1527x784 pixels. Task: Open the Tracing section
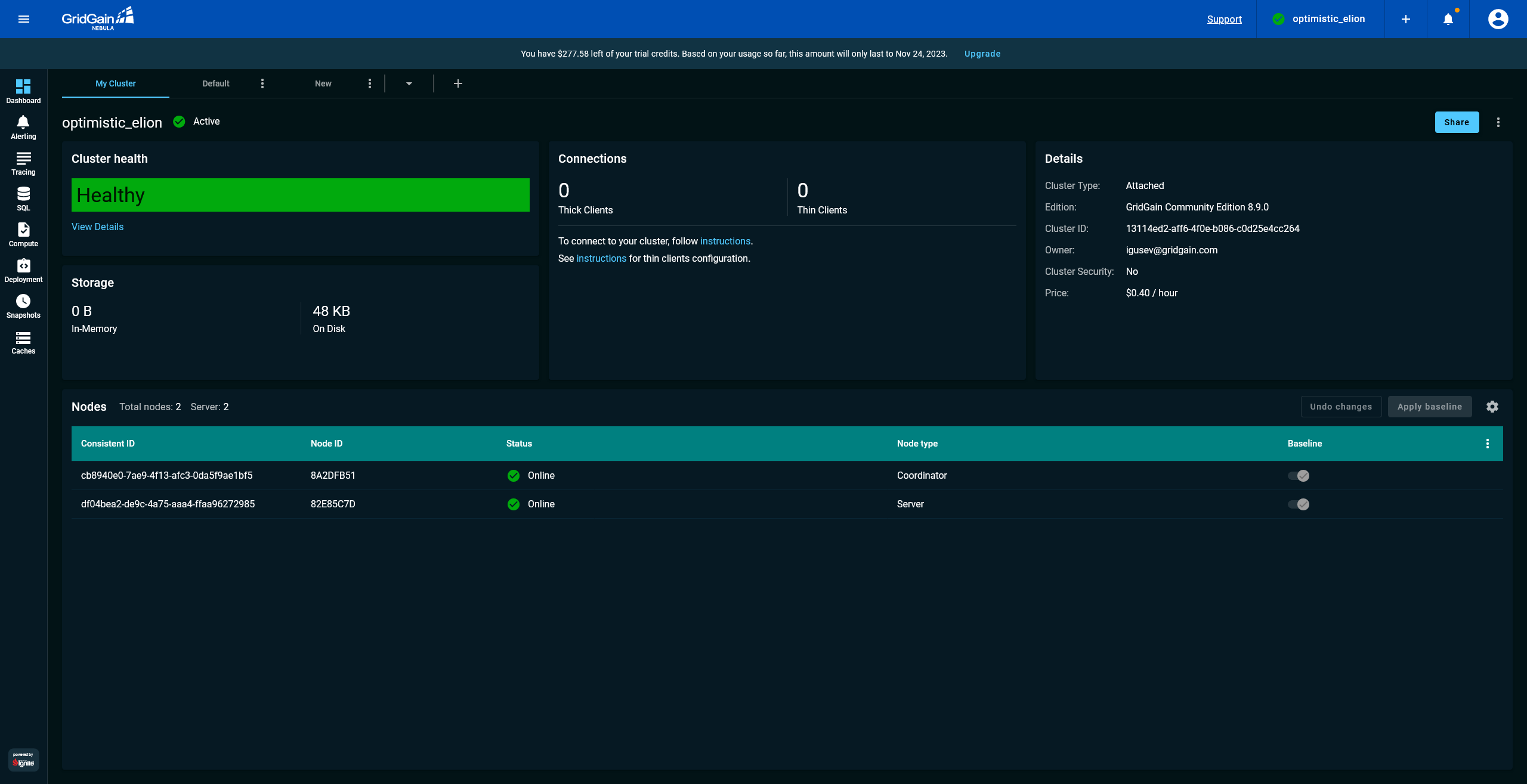(23, 163)
